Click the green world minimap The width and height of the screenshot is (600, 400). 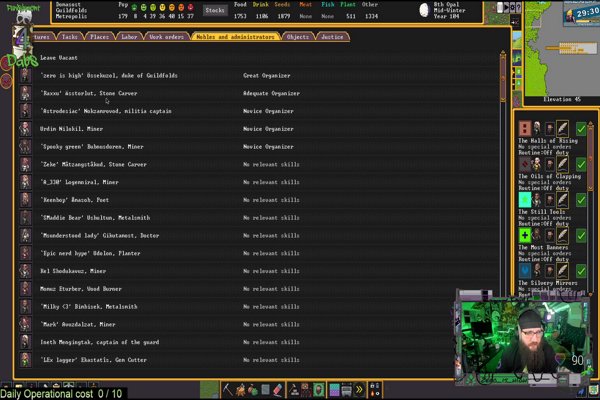(562, 48)
